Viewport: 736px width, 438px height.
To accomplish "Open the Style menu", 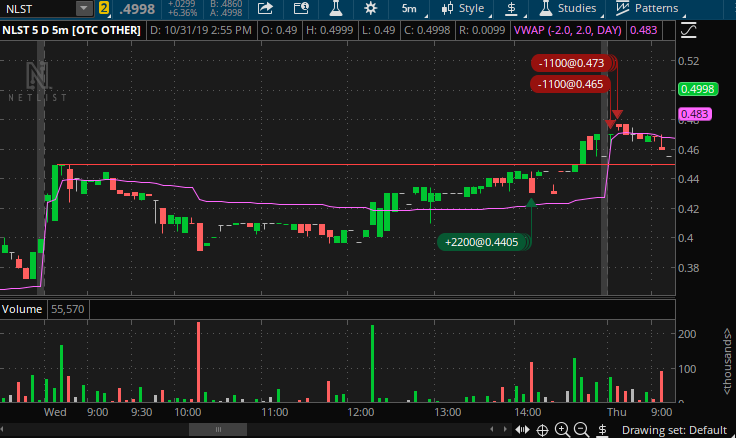I will tap(463, 8).
